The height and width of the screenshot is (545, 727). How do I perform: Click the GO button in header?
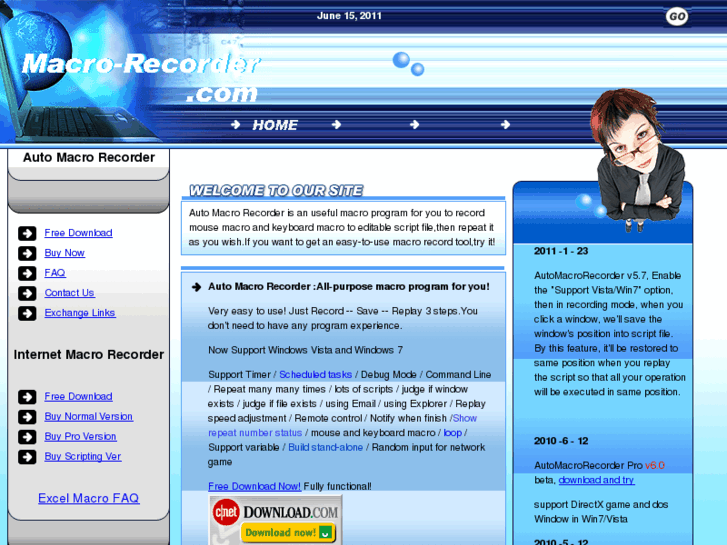[x=676, y=17]
